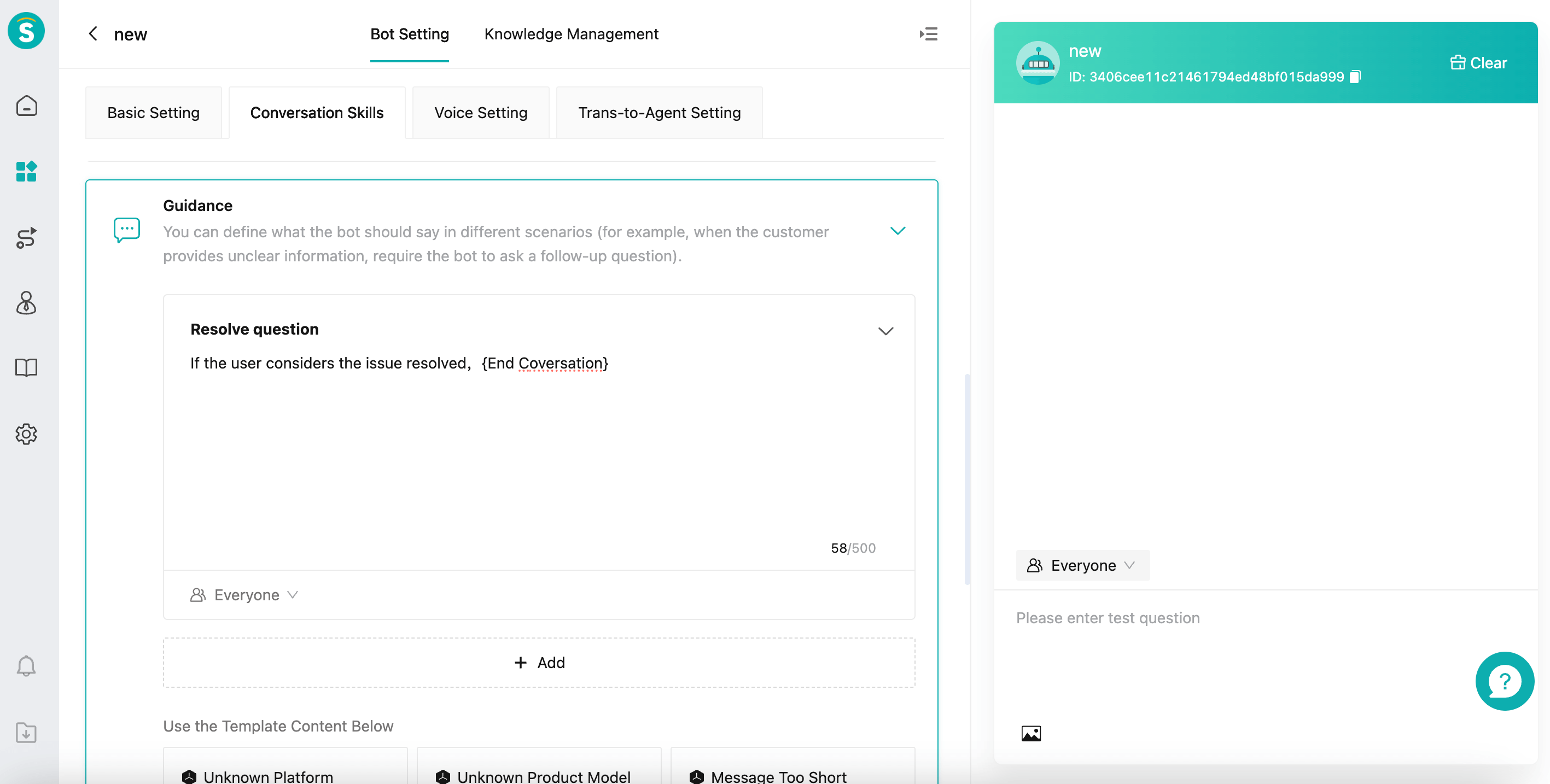Open the Voice Setting tab
Image resolution: width=1550 pixels, height=784 pixels.
tap(480, 113)
